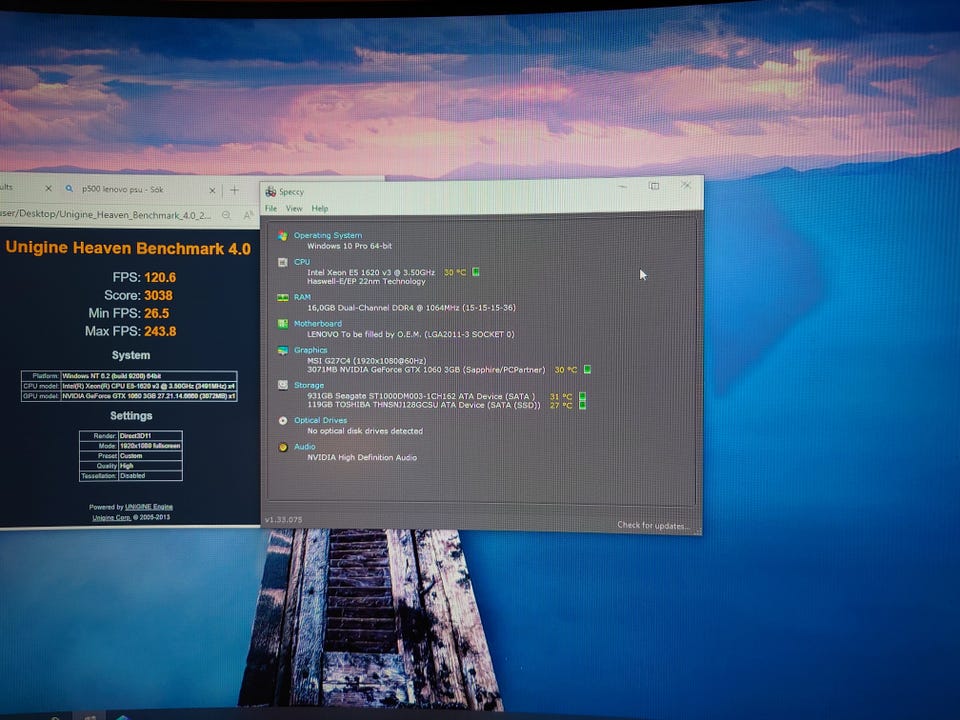The width and height of the screenshot is (960, 720).
Task: Click the read aloud icon in address bar
Action: click(x=248, y=215)
